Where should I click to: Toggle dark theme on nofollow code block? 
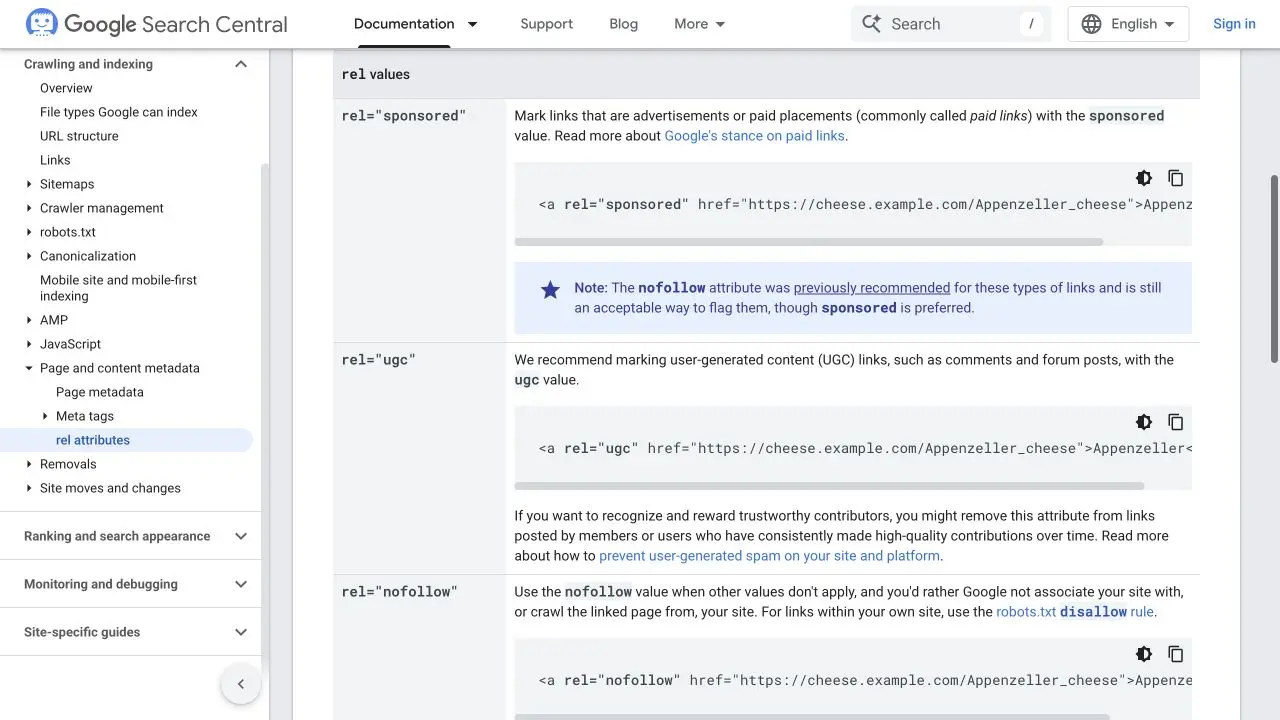pos(1144,654)
